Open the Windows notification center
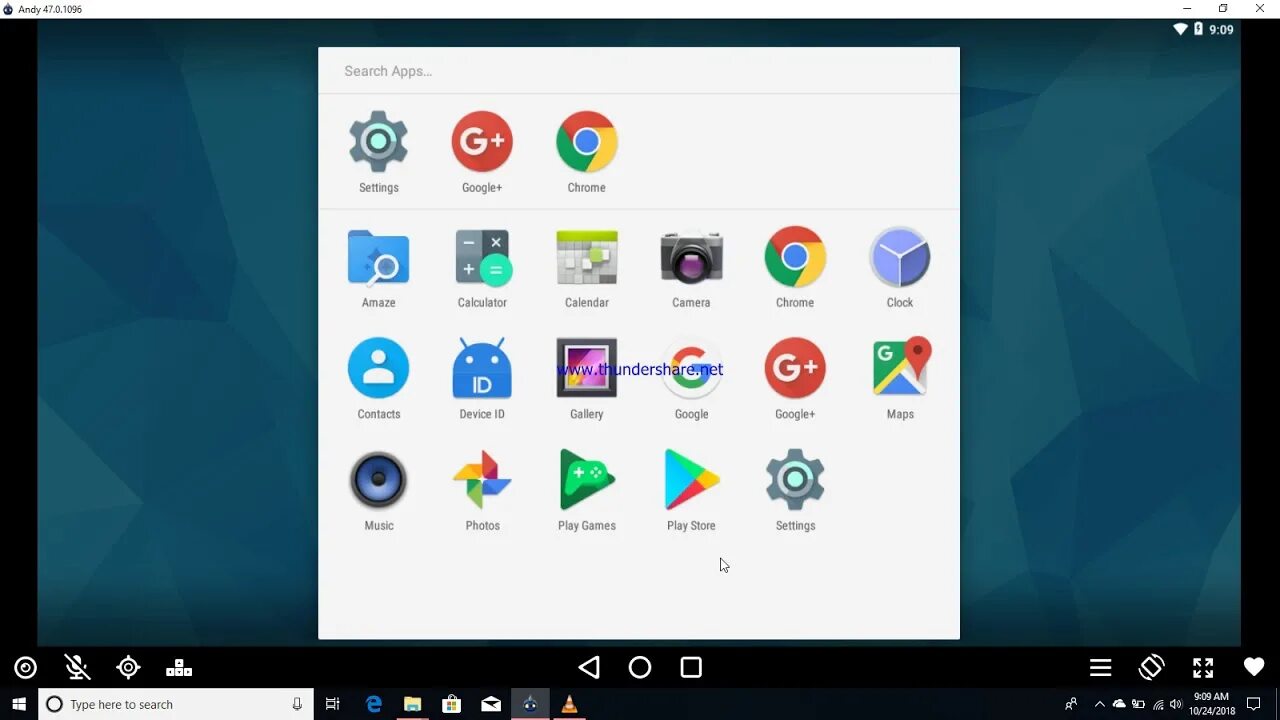This screenshot has width=1280, height=720. (1254, 704)
